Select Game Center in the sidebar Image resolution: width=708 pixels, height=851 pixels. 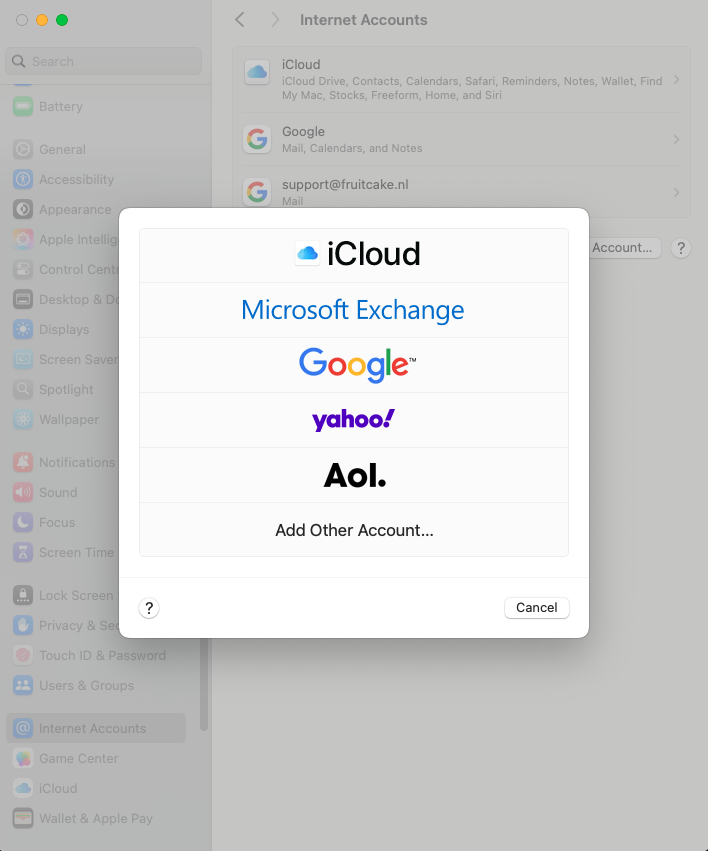coord(78,758)
